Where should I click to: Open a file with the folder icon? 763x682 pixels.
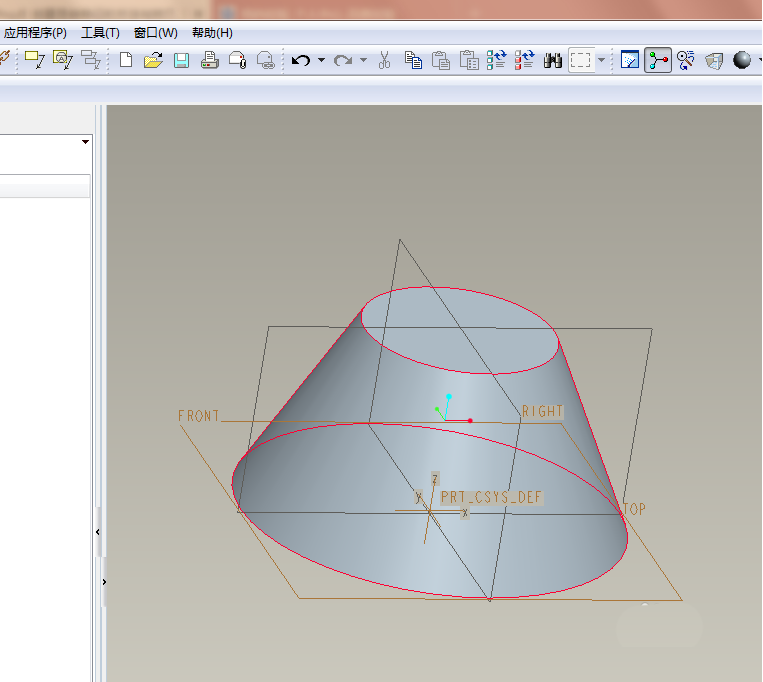click(153, 60)
